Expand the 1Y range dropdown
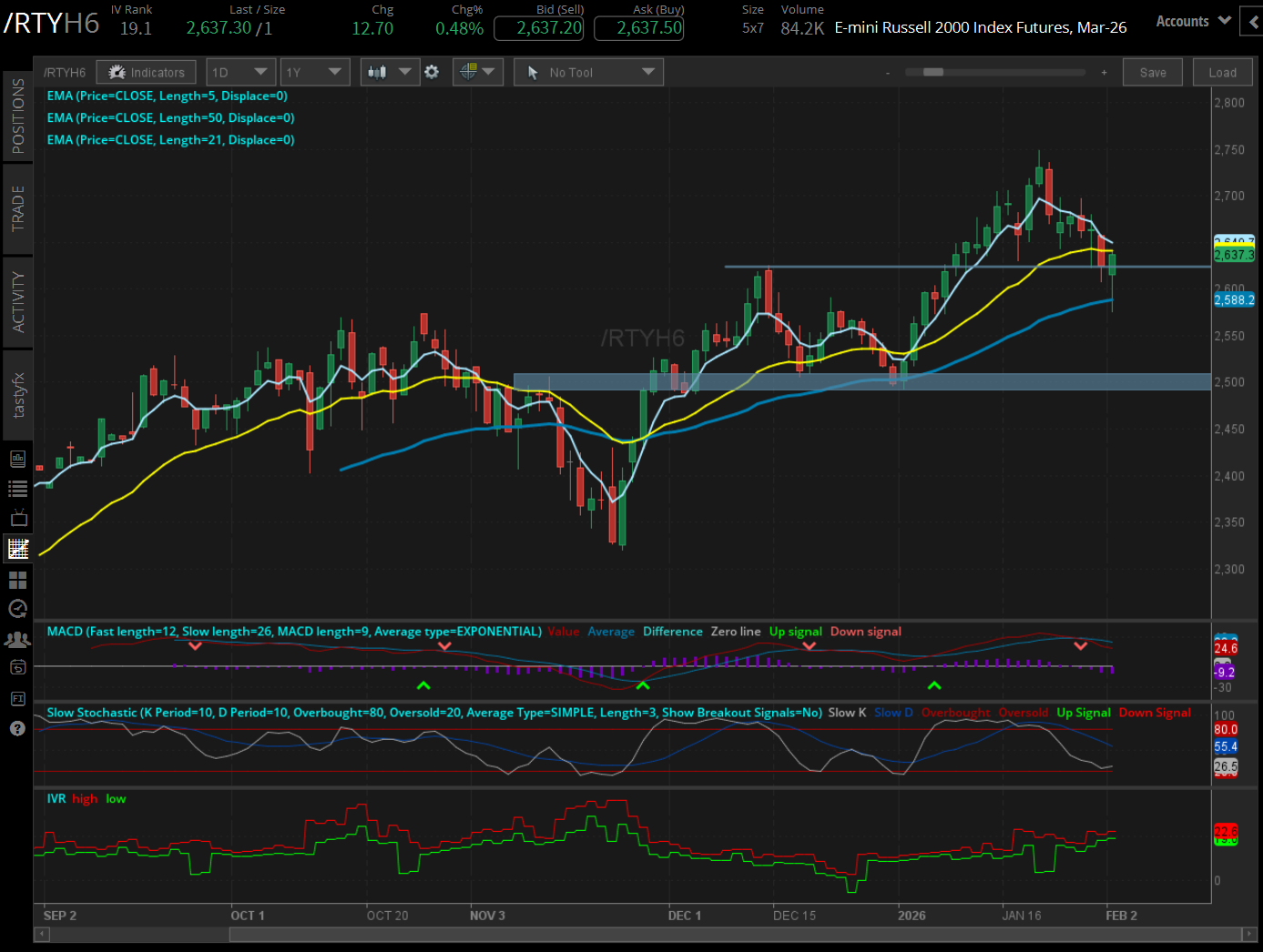1263x952 pixels. (315, 71)
